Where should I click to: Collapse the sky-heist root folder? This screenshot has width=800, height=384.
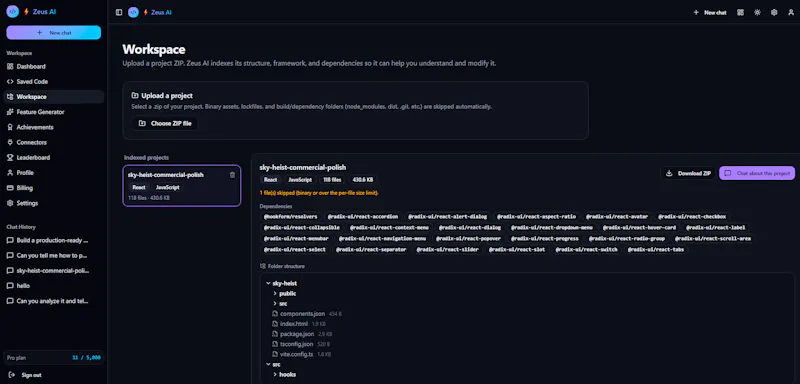point(268,283)
